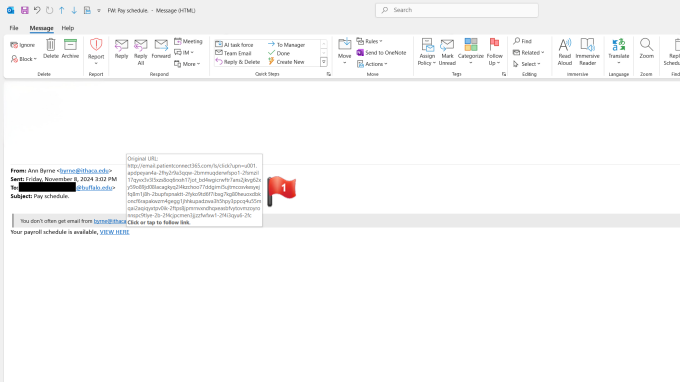Redo the last action

click(49, 10)
